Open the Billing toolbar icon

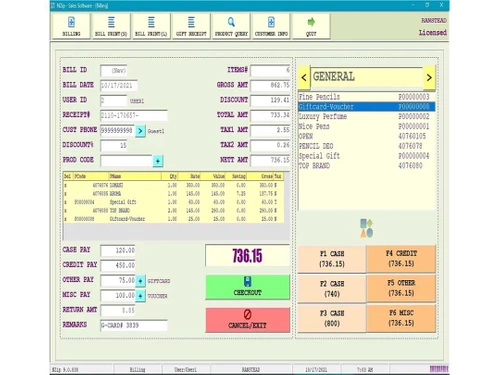[x=71, y=26]
